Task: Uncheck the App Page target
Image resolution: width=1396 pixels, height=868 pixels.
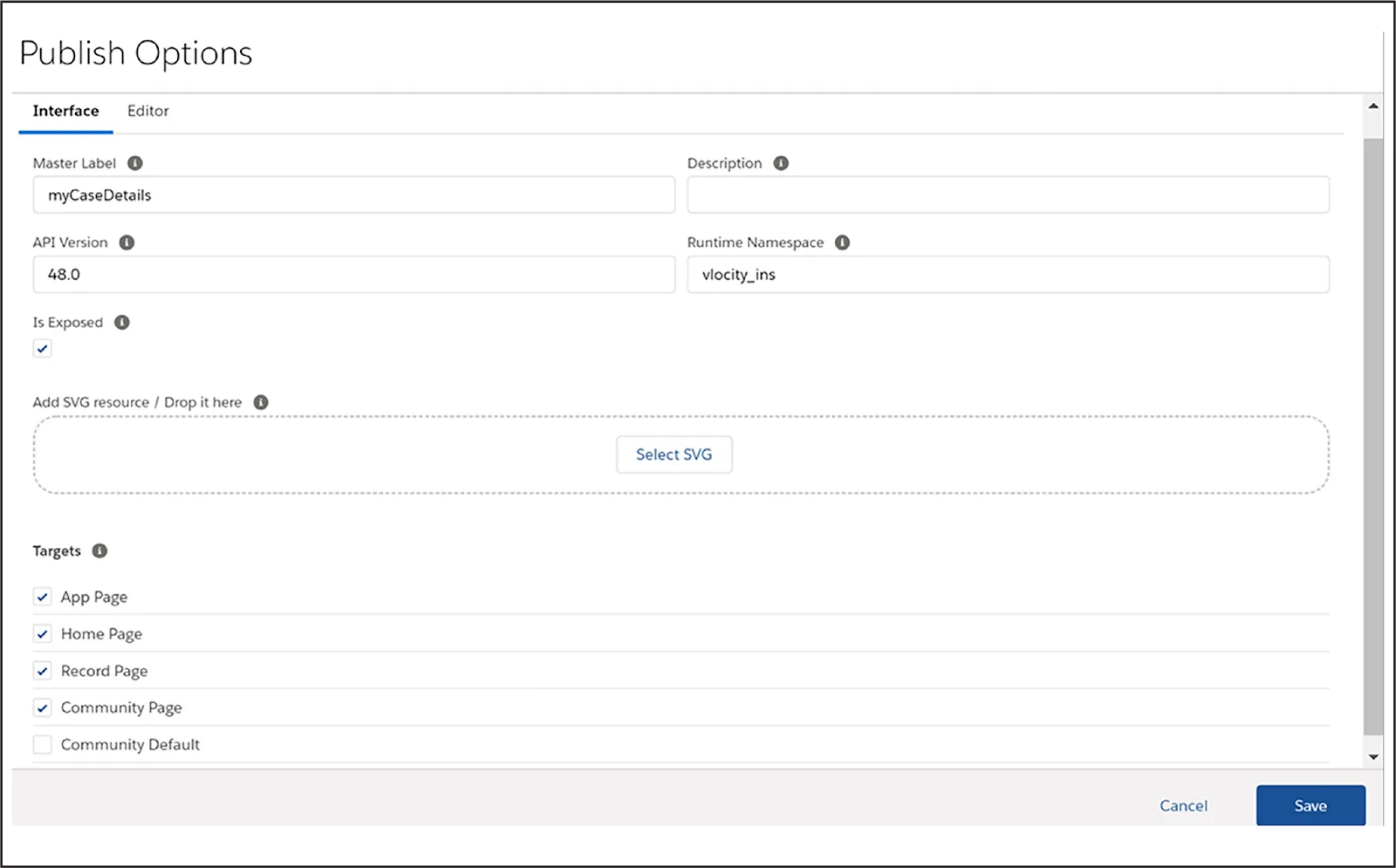Action: [x=42, y=597]
